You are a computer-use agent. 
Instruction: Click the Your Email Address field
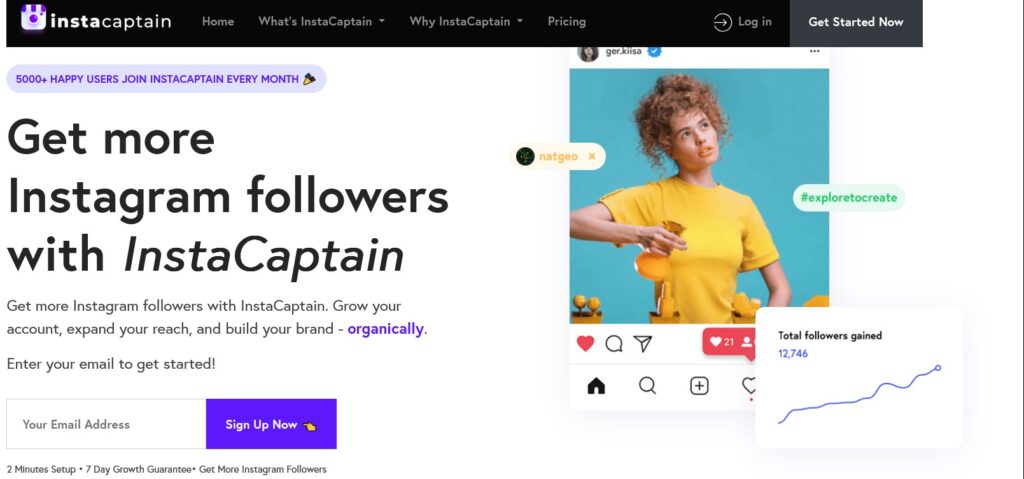pos(106,424)
